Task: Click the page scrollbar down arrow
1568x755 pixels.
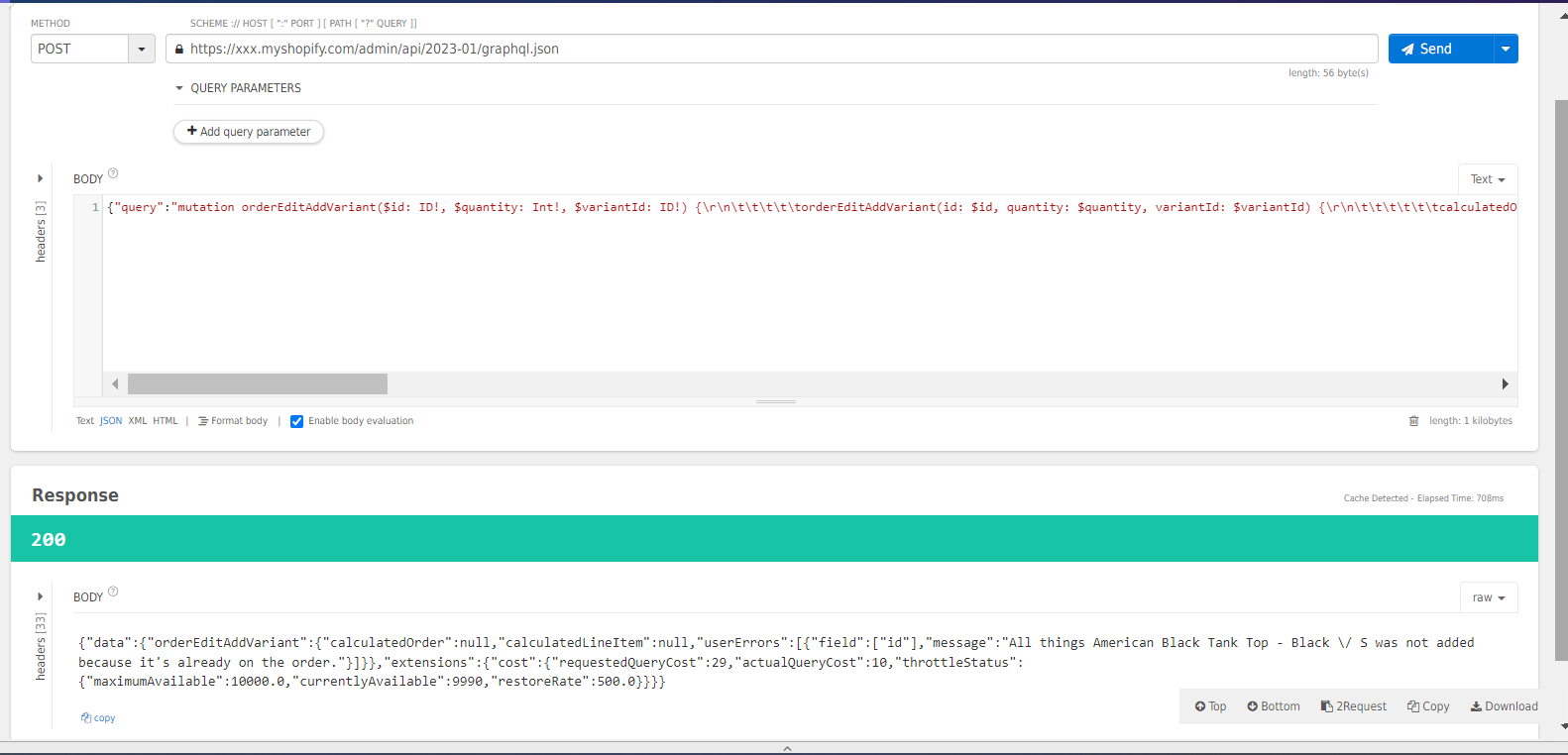Action: [1563, 726]
